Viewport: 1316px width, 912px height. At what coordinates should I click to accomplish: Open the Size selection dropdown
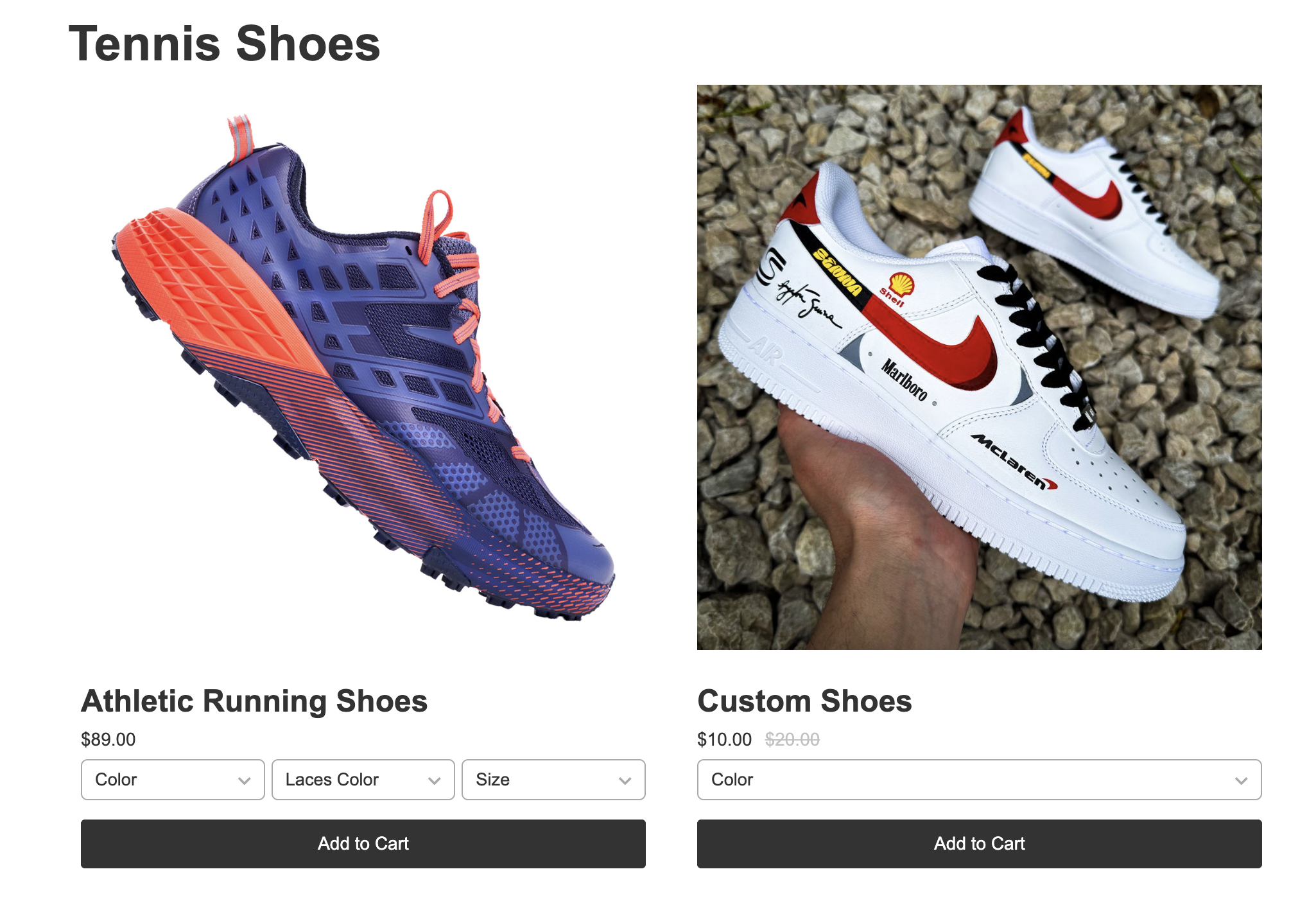553,780
